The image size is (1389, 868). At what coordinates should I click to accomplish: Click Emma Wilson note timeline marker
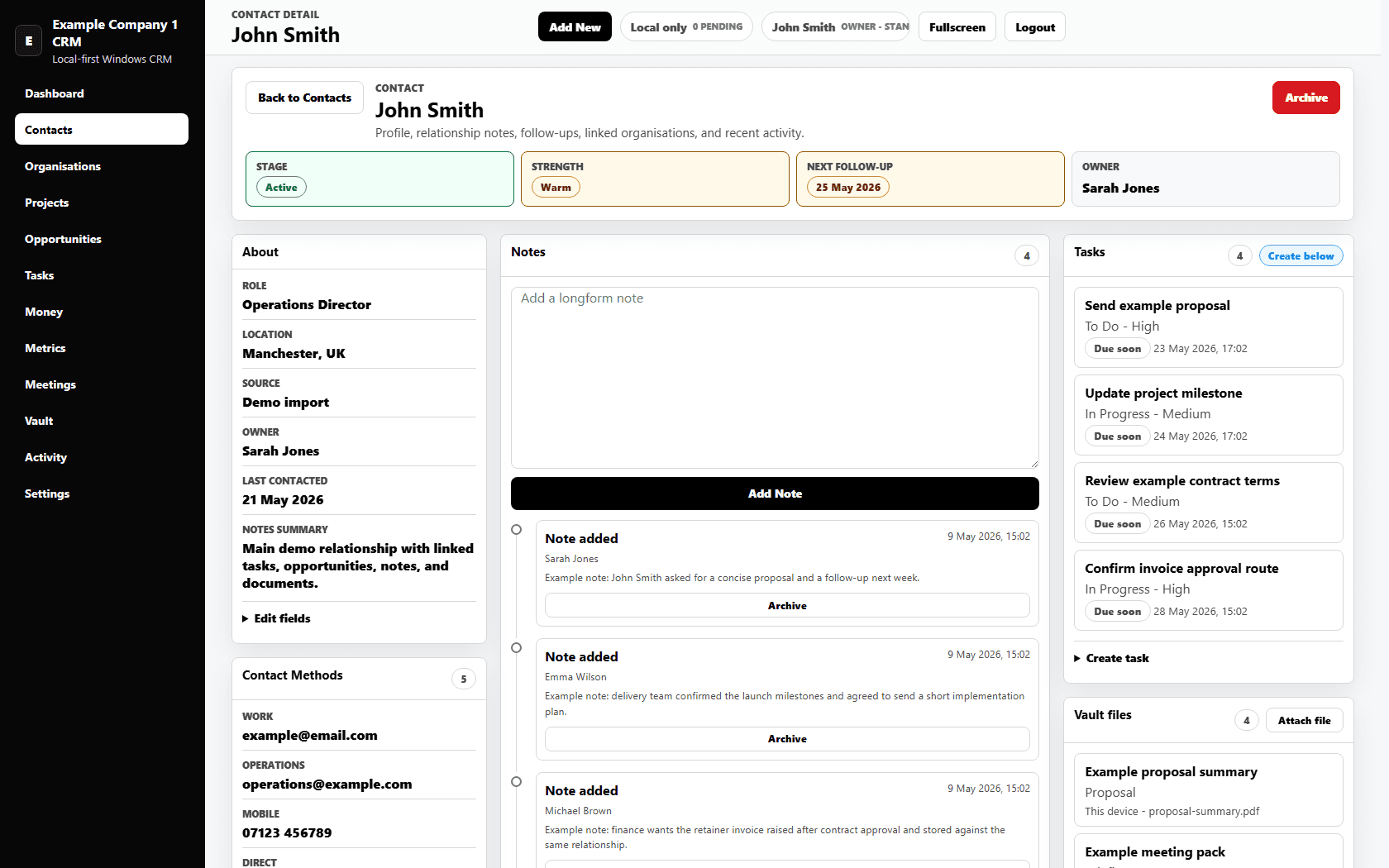517,648
